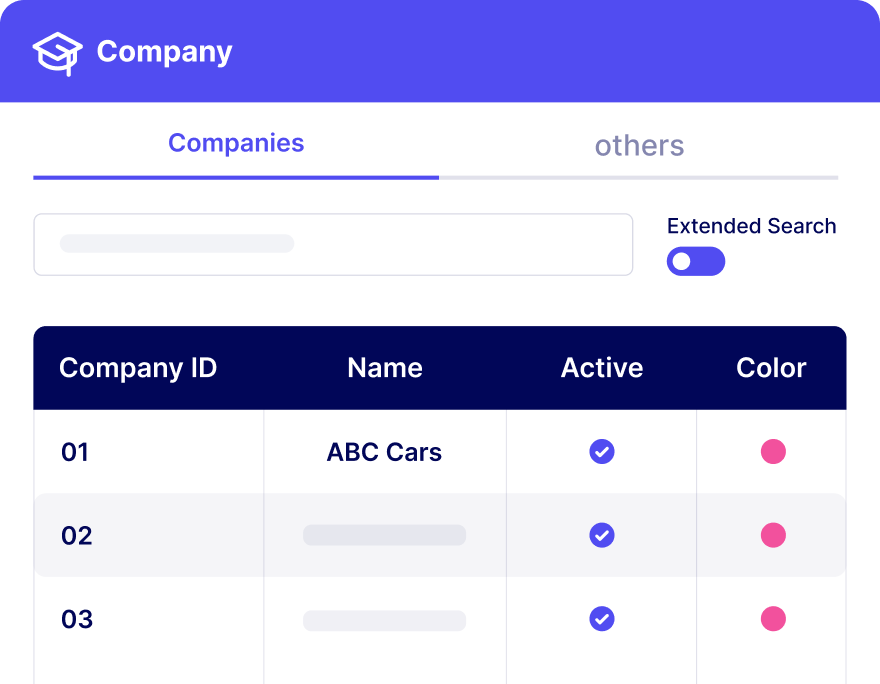
Task: Click the pink color swatch on row 03
Action: [x=771, y=619]
